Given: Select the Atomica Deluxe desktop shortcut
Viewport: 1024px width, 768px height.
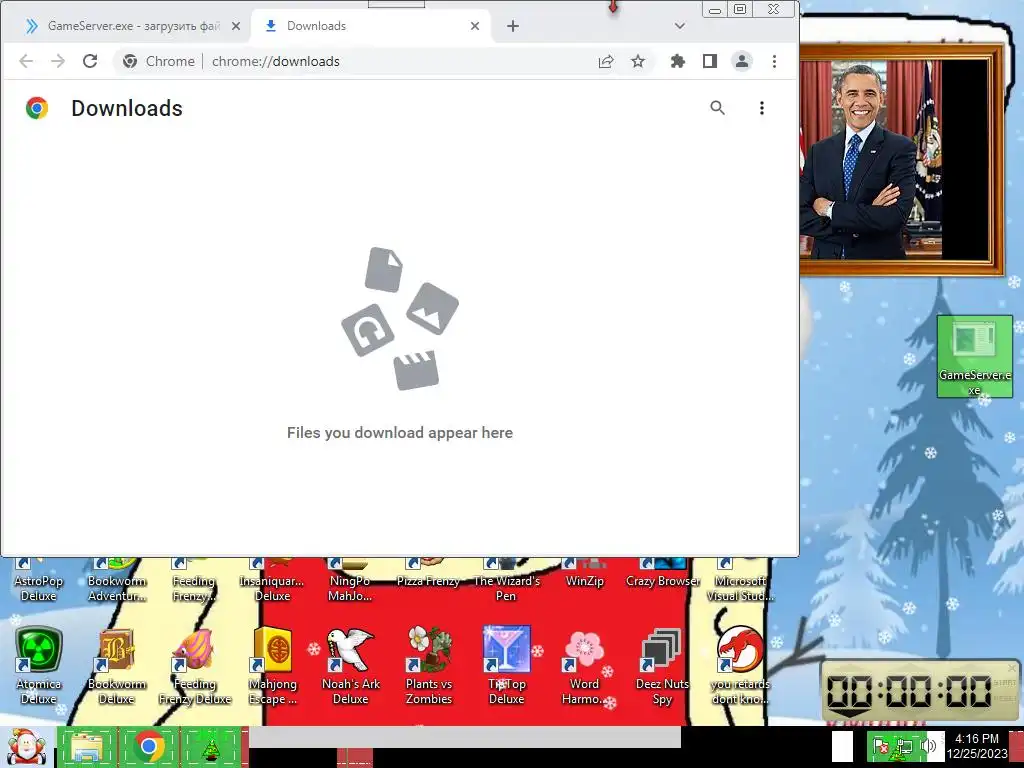Looking at the screenshot, I should 39,665.
